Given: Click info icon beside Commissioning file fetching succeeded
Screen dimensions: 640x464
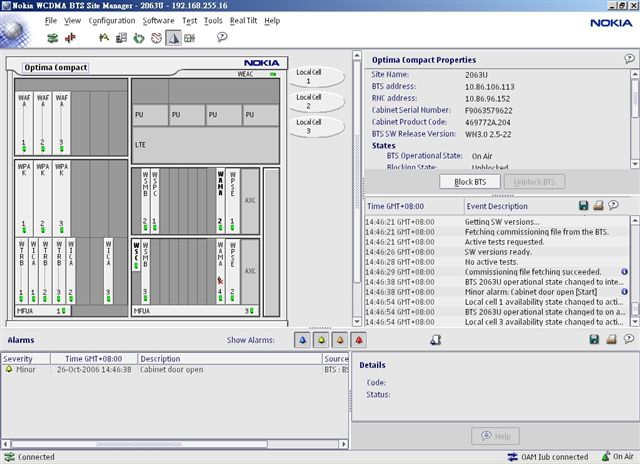Looking at the screenshot, I should (624, 272).
